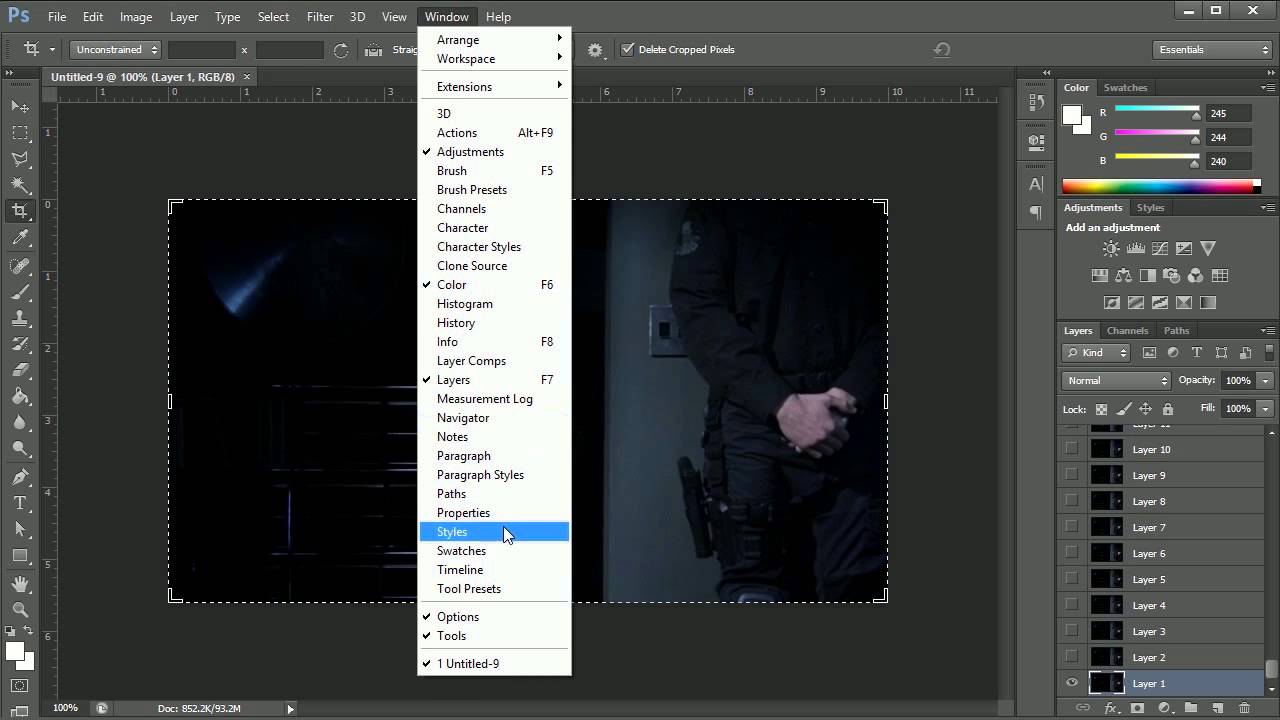This screenshot has height=720, width=1280.
Task: Open the collapsed Character panel icon
Action: 1036,184
